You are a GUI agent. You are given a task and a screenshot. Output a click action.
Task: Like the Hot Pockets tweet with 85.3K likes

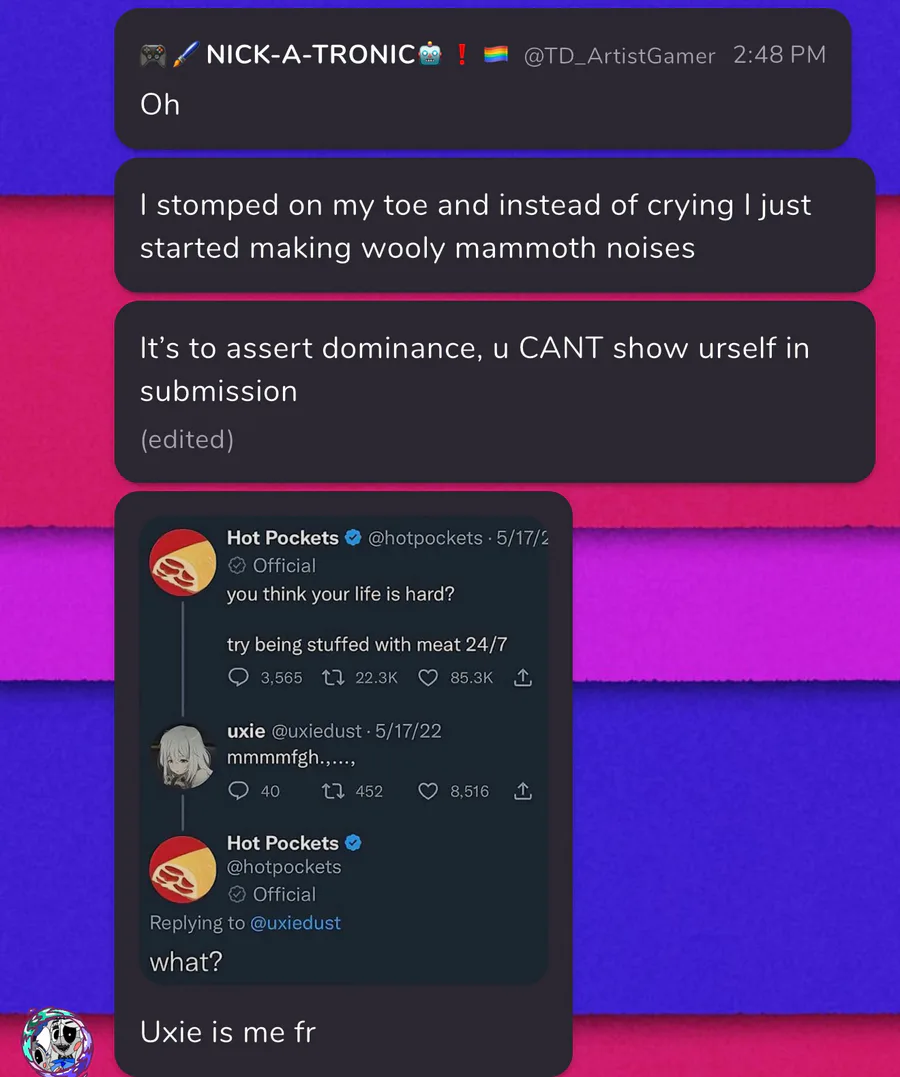(428, 678)
